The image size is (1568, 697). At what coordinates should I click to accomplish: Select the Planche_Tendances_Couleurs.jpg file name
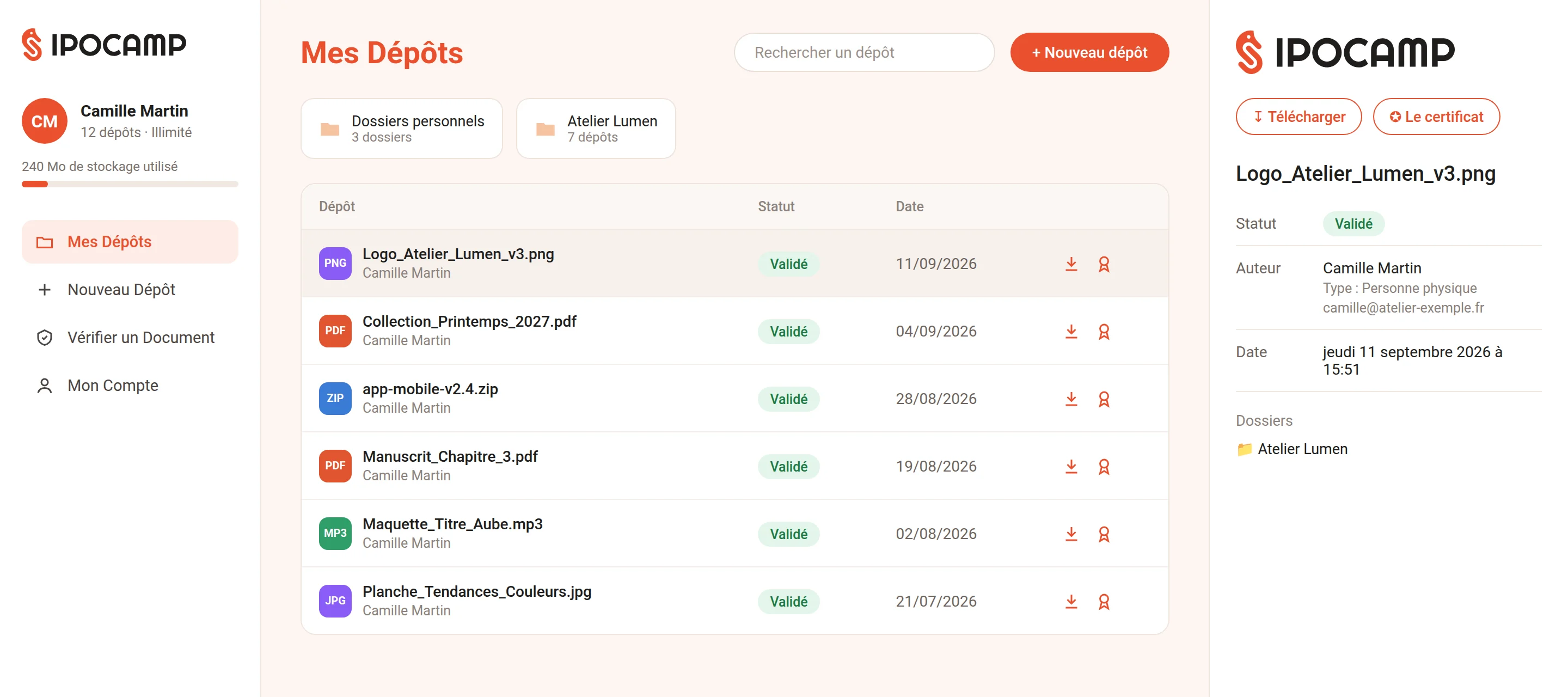click(x=476, y=592)
